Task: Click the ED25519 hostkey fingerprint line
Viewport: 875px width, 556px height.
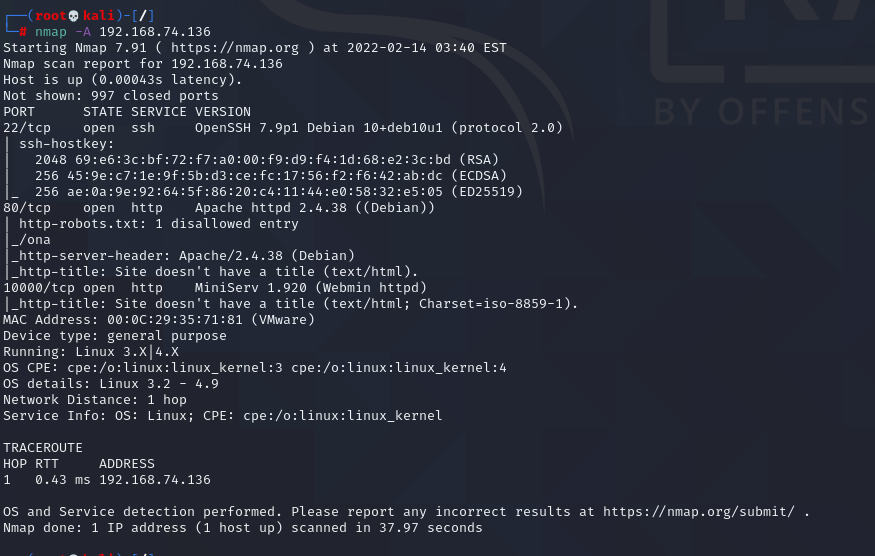Action: tap(278, 192)
